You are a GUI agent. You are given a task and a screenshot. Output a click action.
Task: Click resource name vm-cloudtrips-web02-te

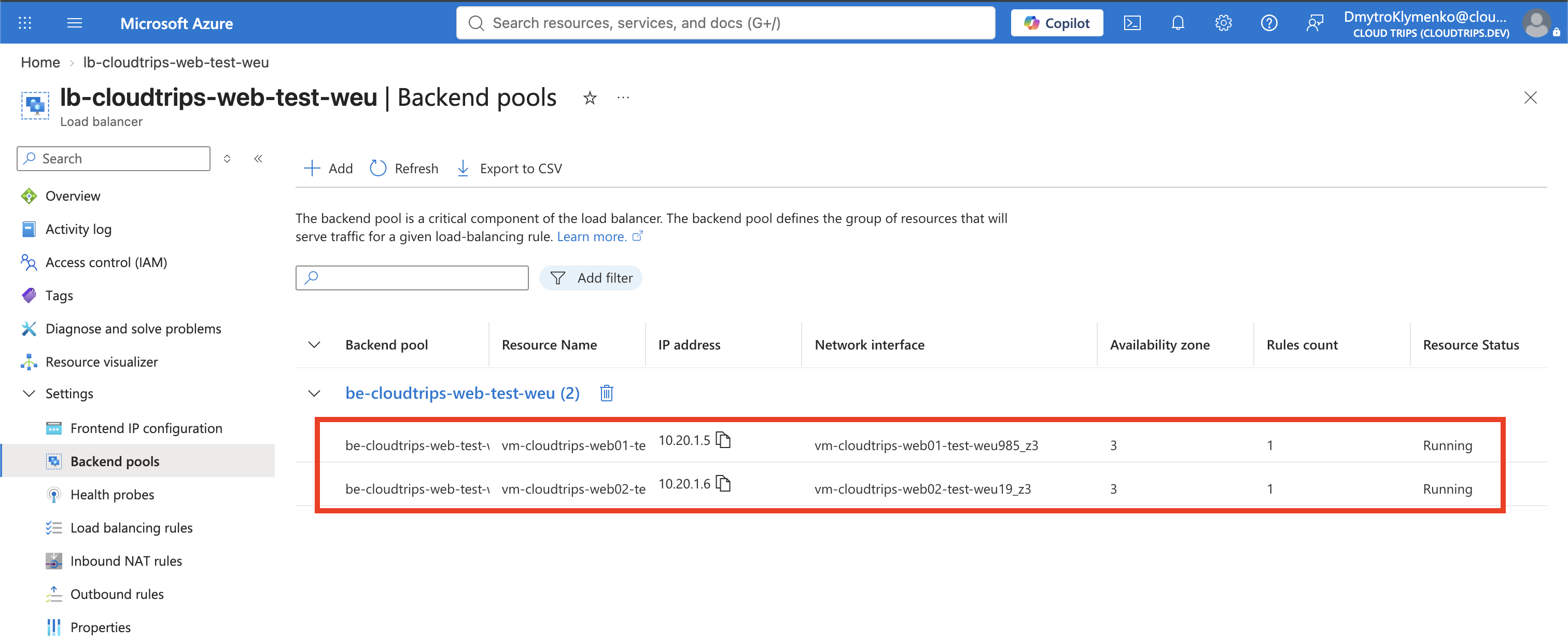pos(573,489)
